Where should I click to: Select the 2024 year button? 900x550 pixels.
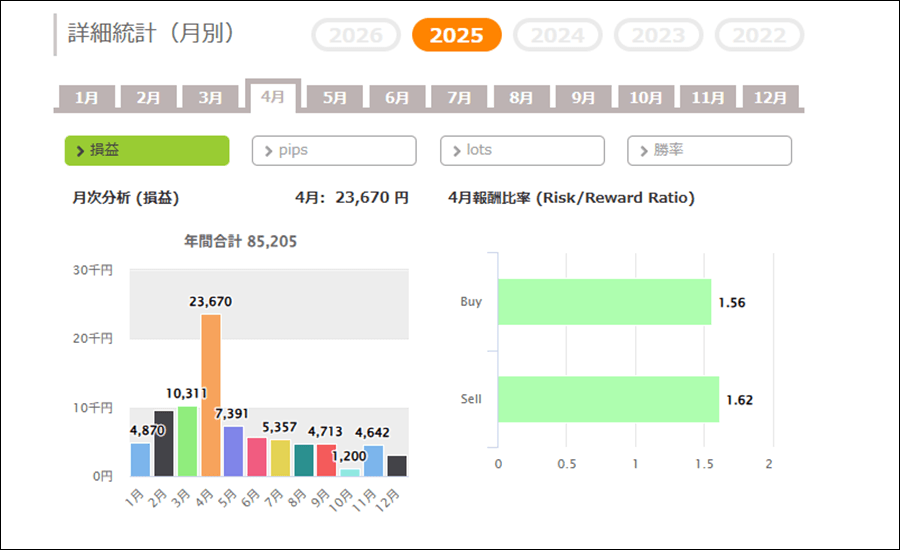557,36
